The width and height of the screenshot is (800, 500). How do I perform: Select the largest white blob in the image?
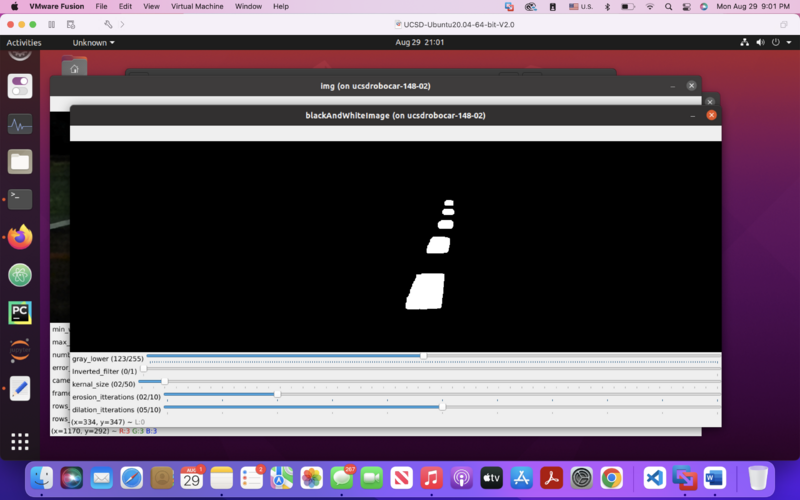[x=426, y=291]
